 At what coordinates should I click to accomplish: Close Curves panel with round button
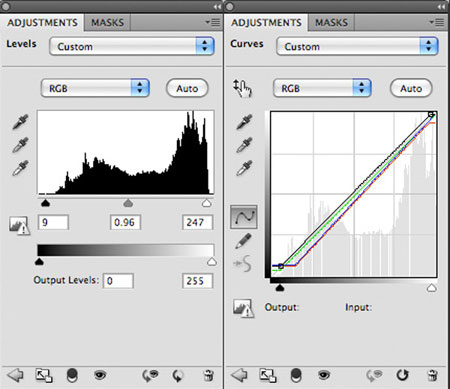230,6
